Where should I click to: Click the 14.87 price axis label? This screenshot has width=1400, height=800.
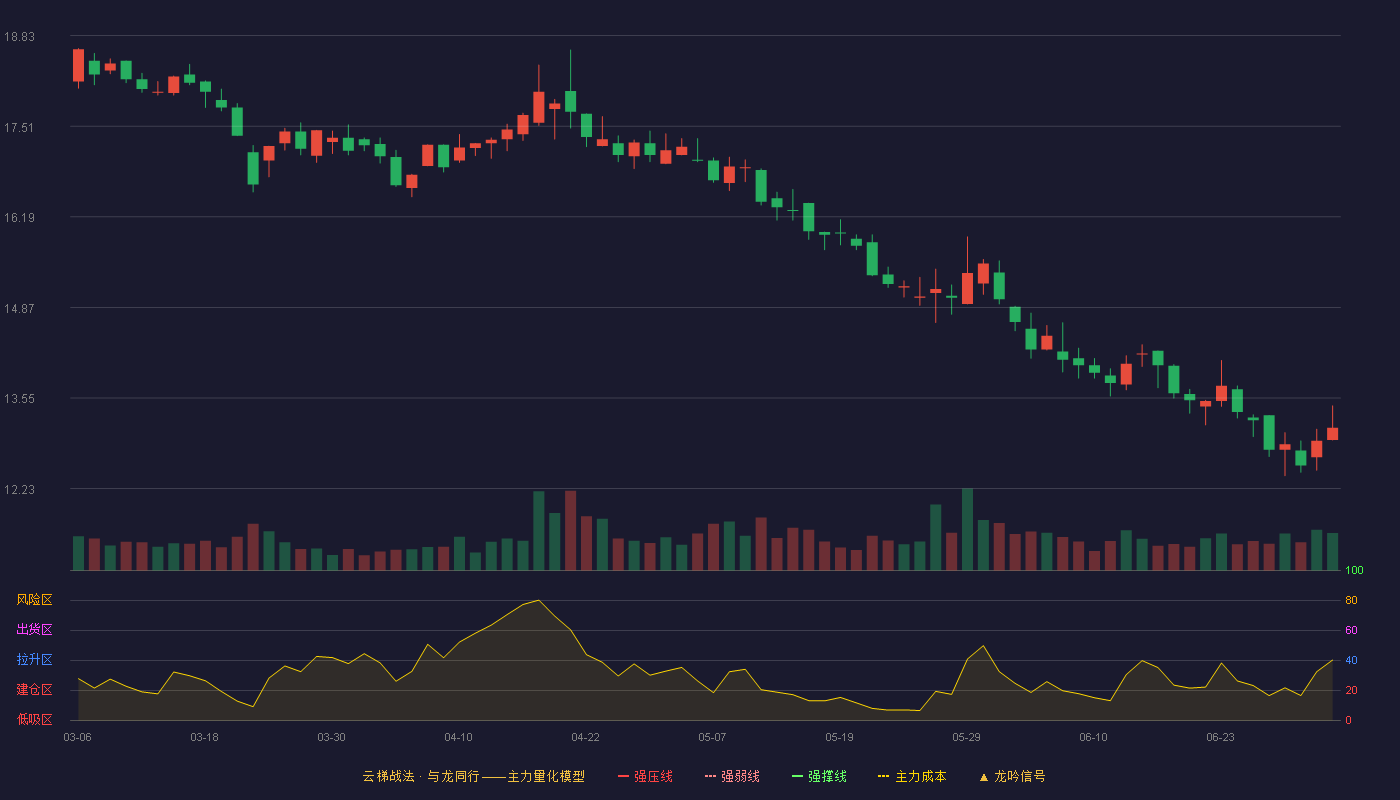(19, 308)
